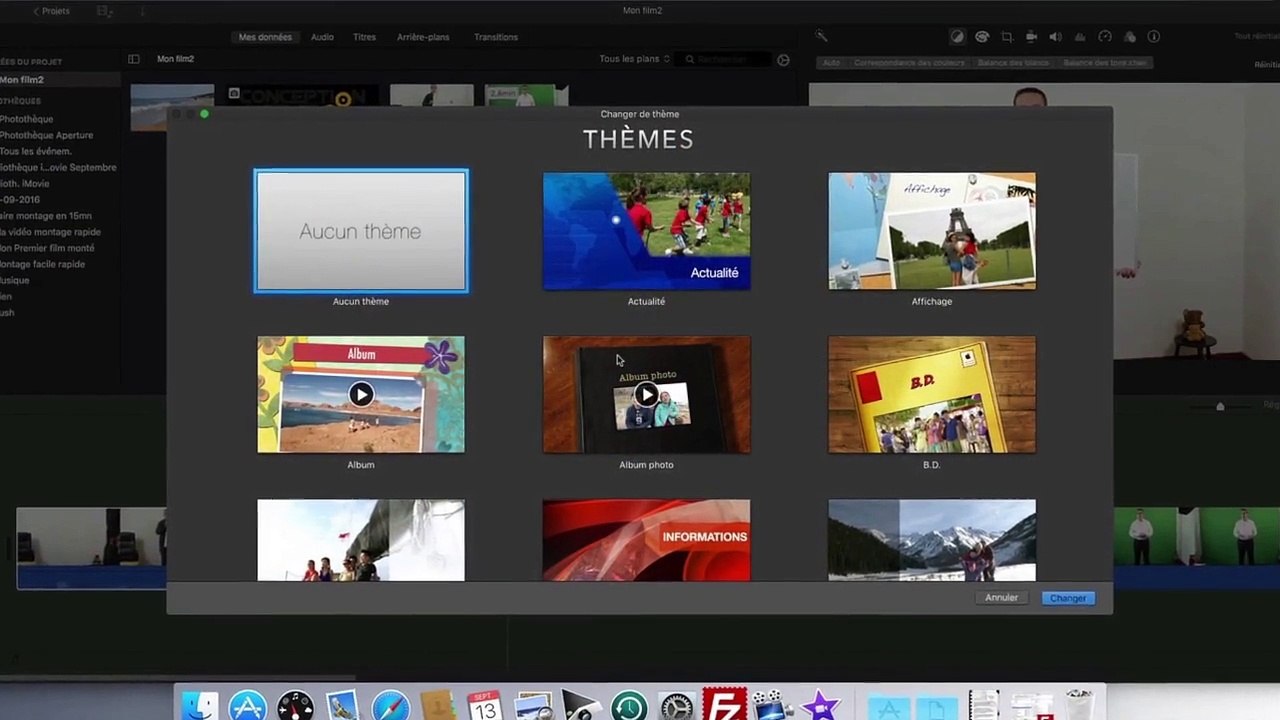The height and width of the screenshot is (720, 1280).
Task: Open Trash from the dock
Action: pos(1079,705)
